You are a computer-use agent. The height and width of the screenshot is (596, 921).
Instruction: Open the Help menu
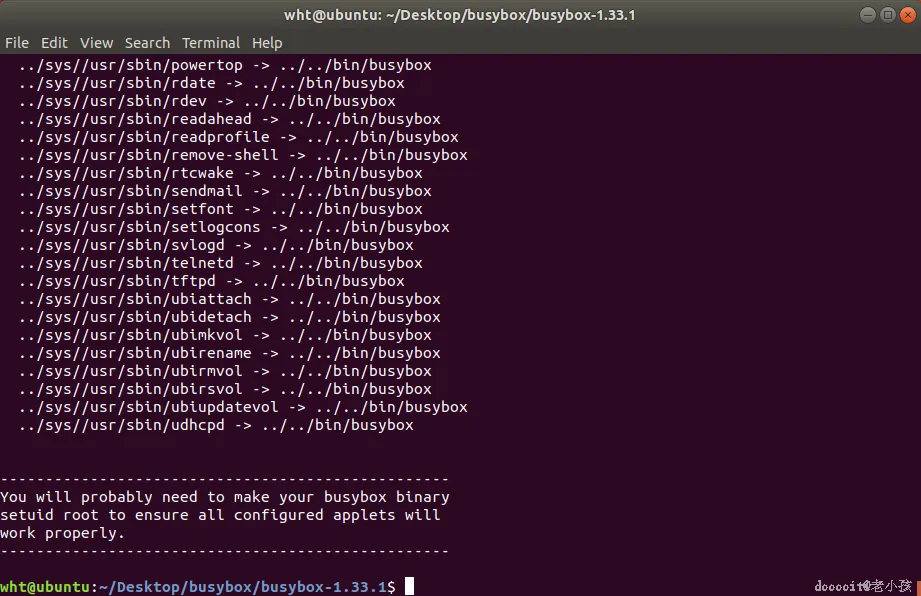pos(267,43)
